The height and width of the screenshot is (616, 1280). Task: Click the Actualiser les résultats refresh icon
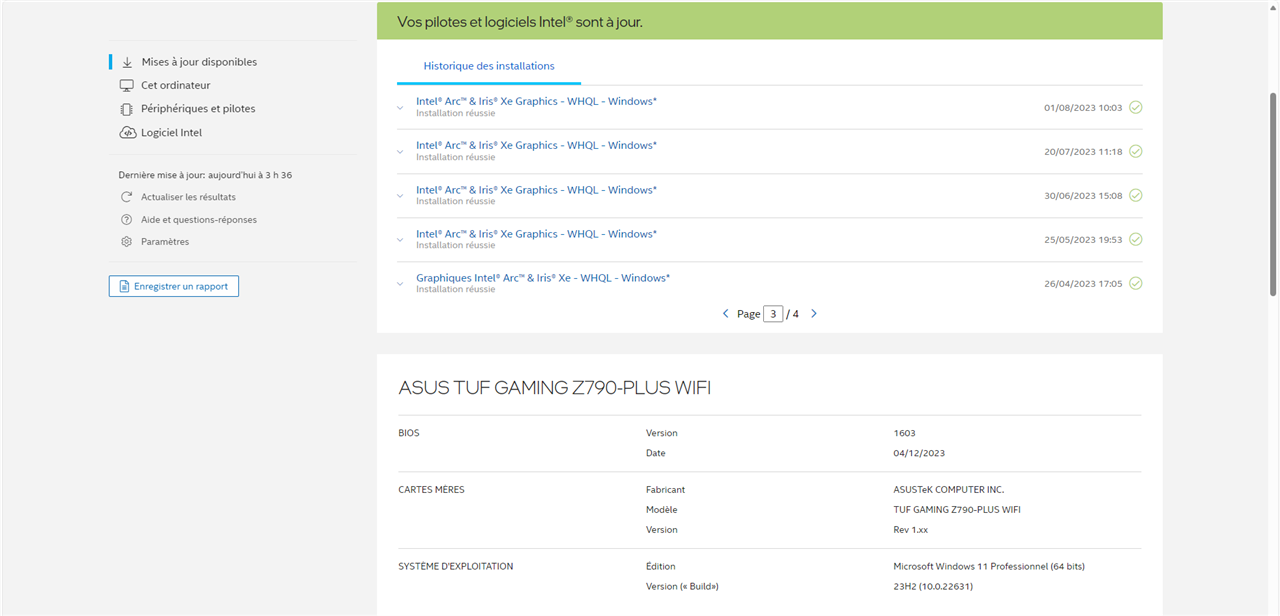pyautogui.click(x=126, y=197)
